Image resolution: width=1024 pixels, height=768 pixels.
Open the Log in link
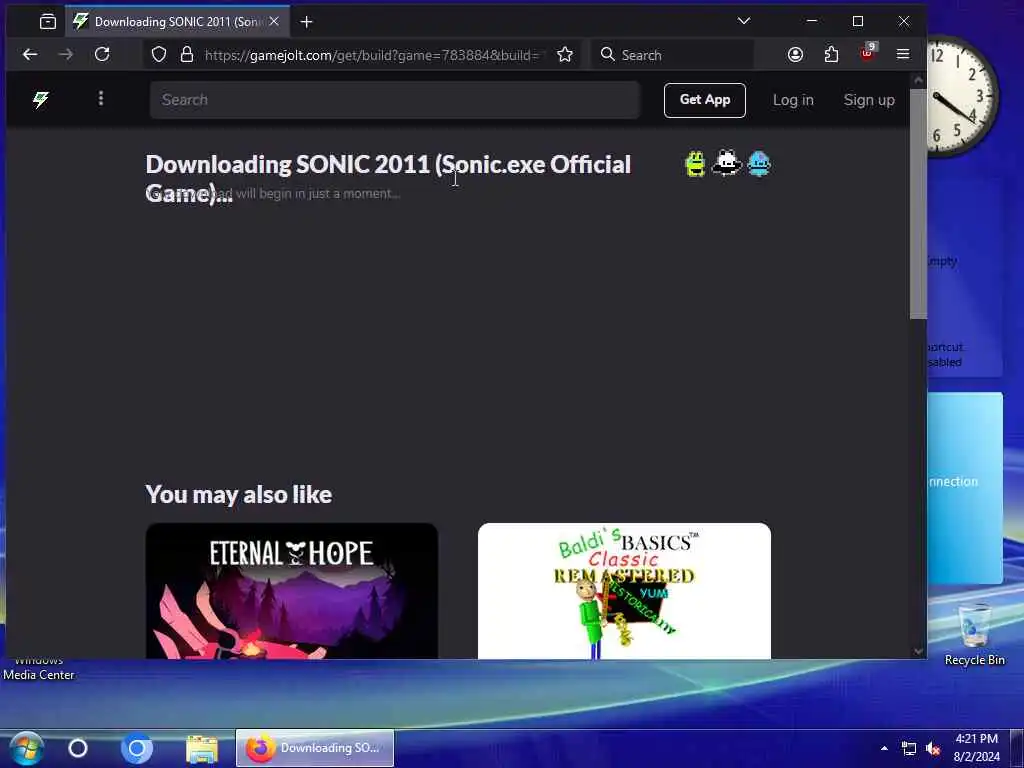pos(793,100)
